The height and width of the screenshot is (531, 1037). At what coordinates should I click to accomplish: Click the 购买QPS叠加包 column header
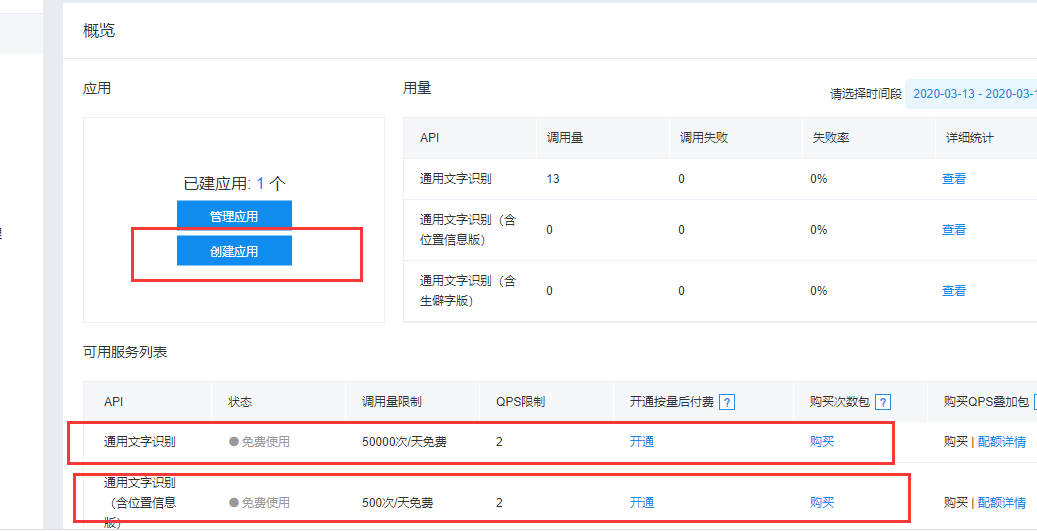[x=986, y=401]
